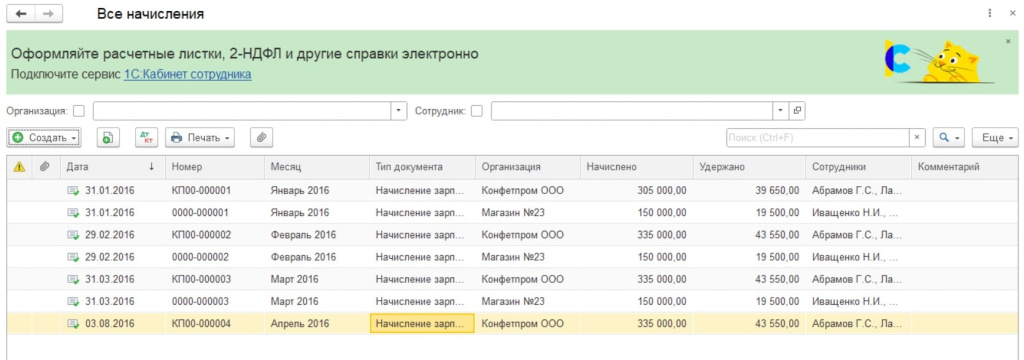Screen dimensions: 1024x360
Task: Open the 1С:Кабинет сотрудника link
Action: pyautogui.click(x=187, y=74)
